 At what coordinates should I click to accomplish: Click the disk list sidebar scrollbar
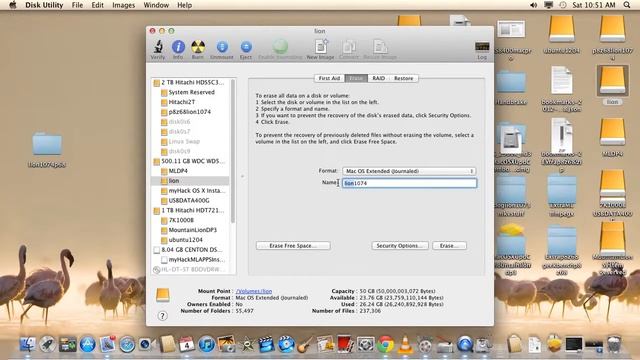point(233,151)
